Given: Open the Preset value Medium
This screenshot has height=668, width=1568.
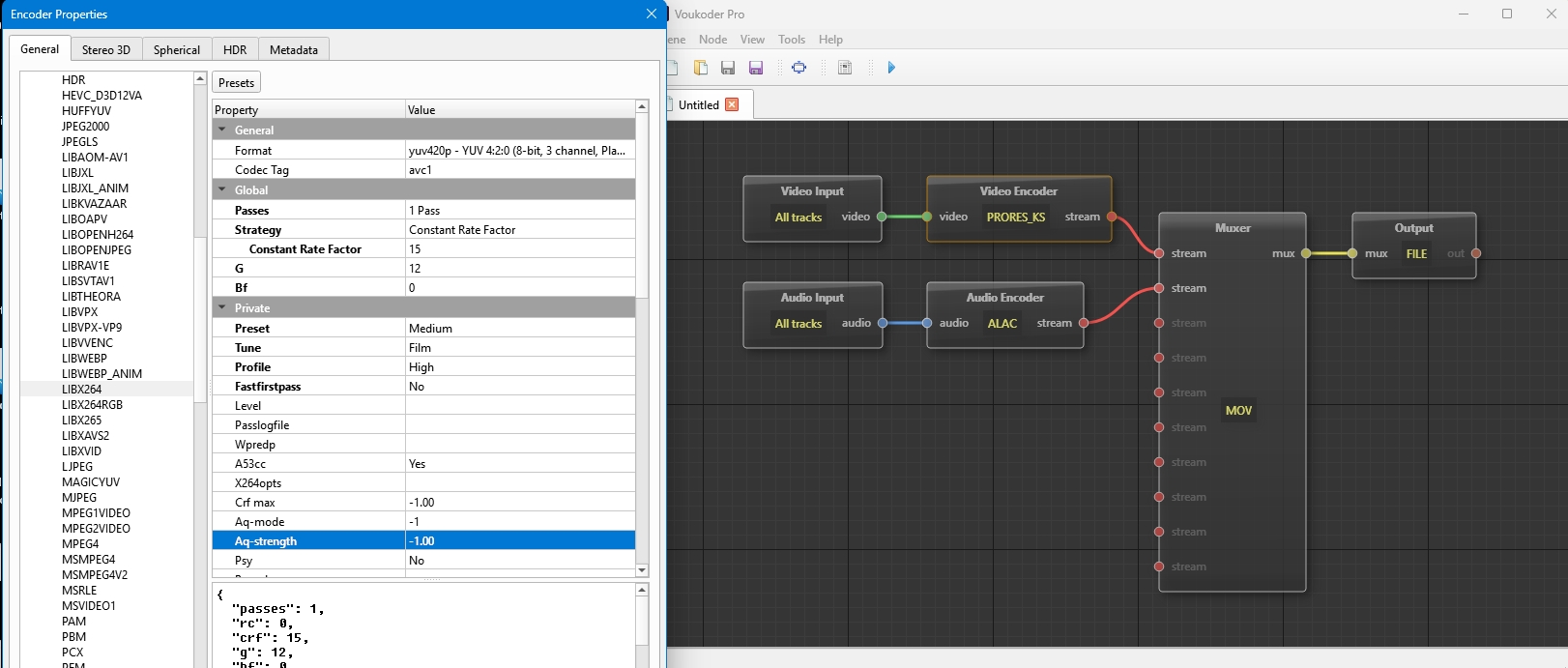Looking at the screenshot, I should [x=520, y=329].
